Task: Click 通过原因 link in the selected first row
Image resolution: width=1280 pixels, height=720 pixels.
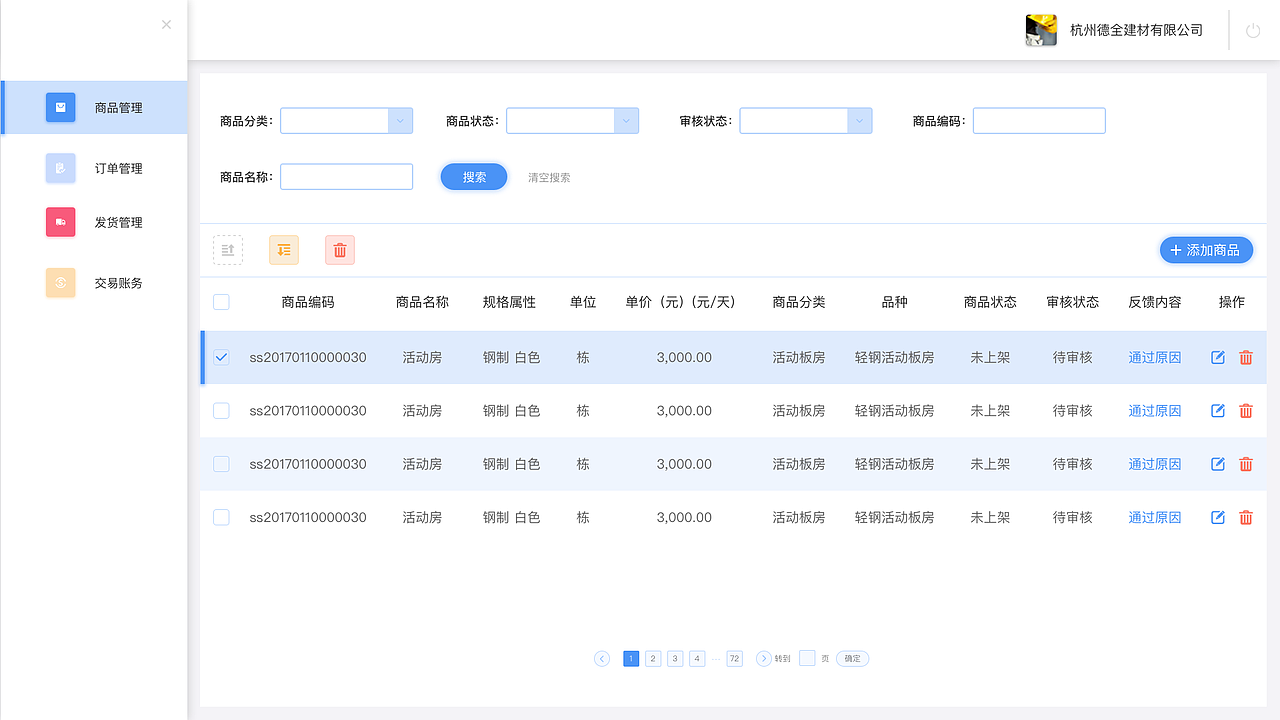Action: click(1155, 357)
